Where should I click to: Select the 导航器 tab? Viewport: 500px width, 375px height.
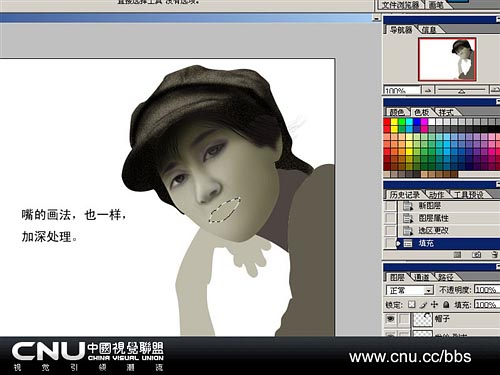click(401, 30)
